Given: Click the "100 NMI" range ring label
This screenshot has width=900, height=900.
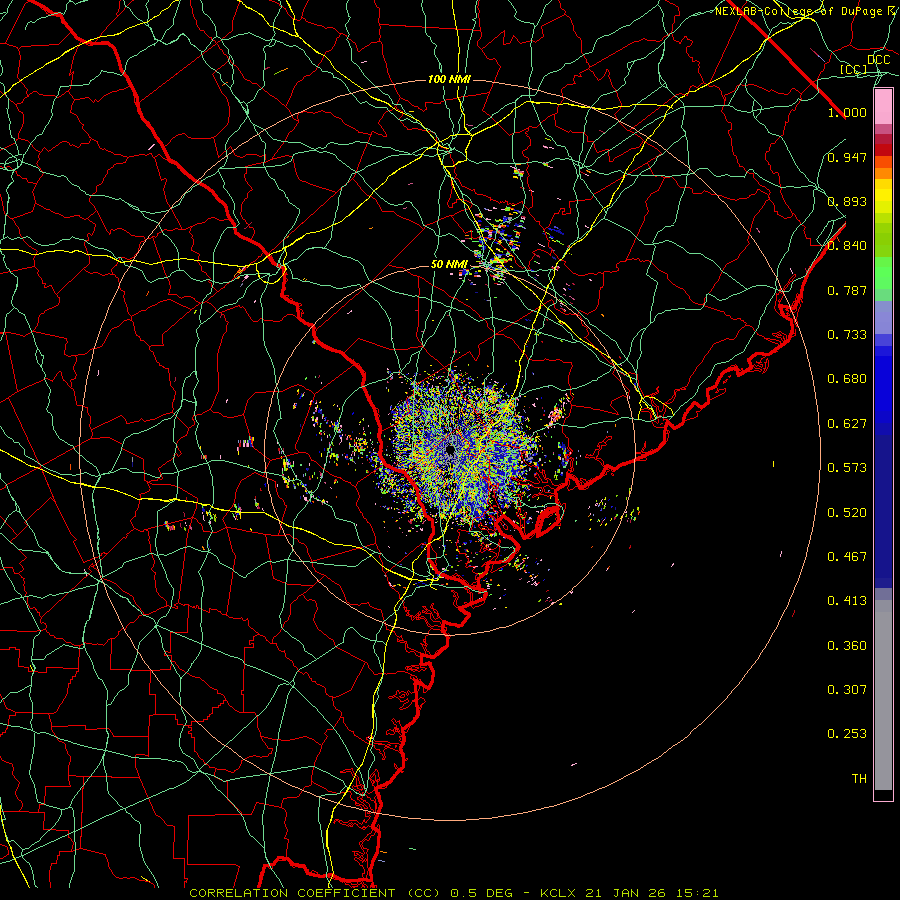Looking at the screenshot, I should 449,79.
